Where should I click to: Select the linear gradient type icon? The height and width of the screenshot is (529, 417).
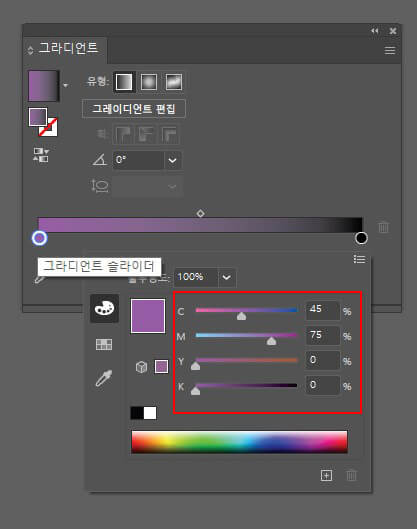124,82
